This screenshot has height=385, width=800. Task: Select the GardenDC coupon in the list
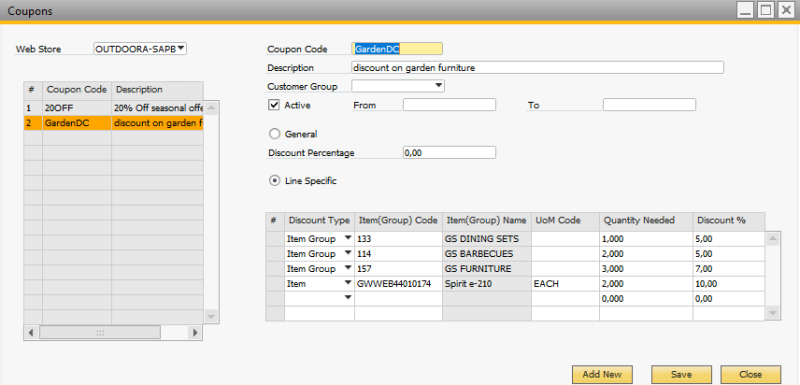114,123
